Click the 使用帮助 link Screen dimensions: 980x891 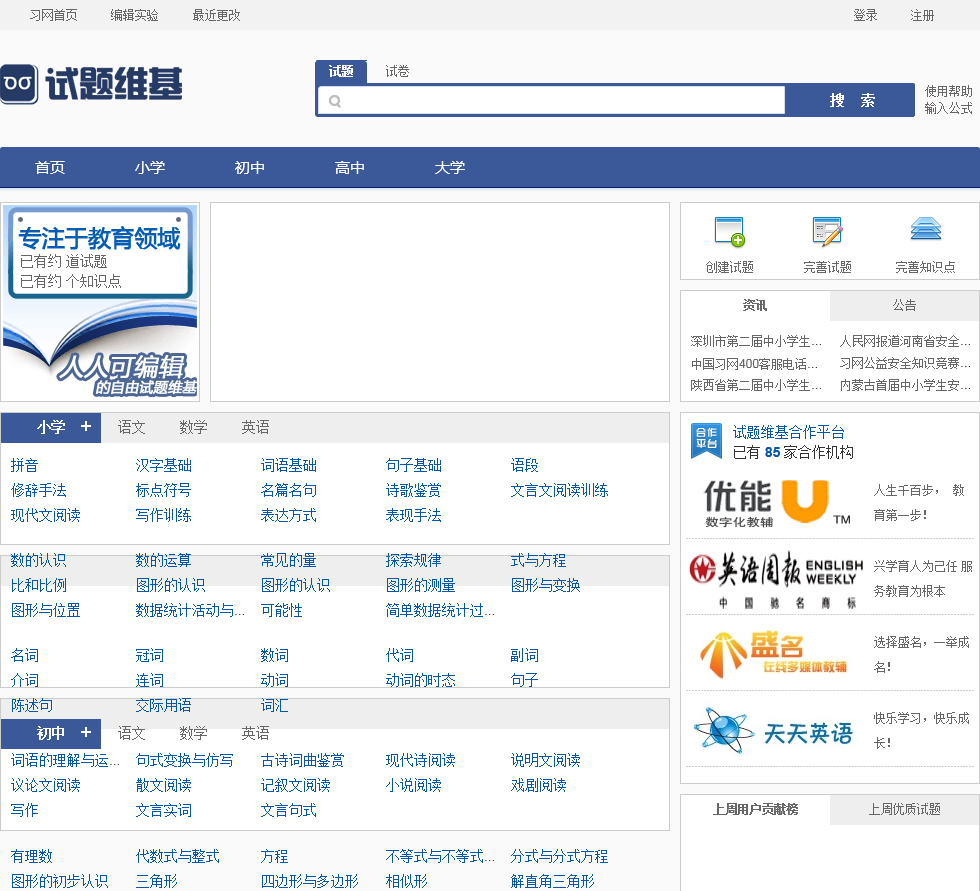tap(949, 91)
